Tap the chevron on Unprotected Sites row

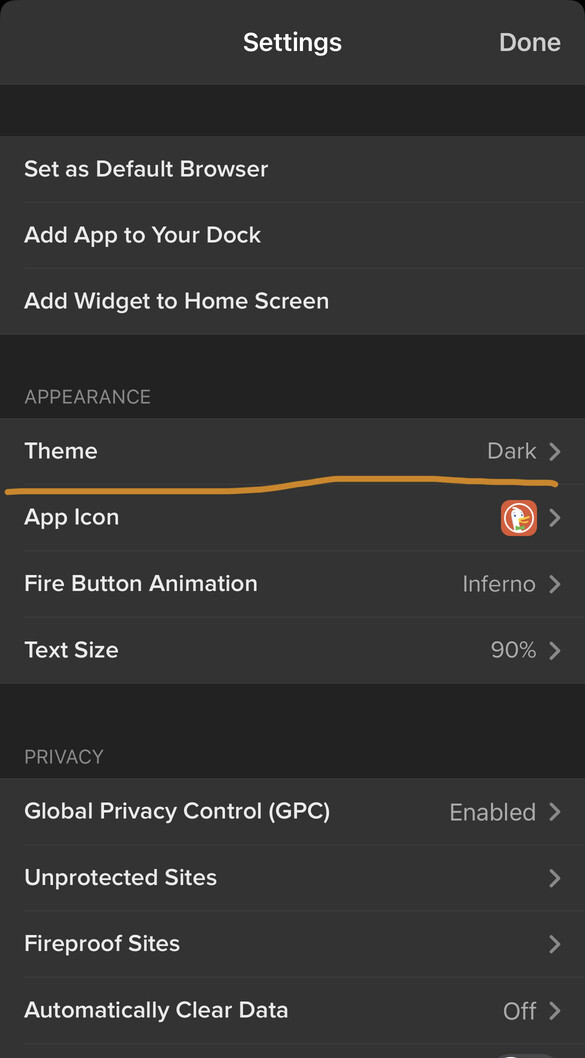pos(555,878)
